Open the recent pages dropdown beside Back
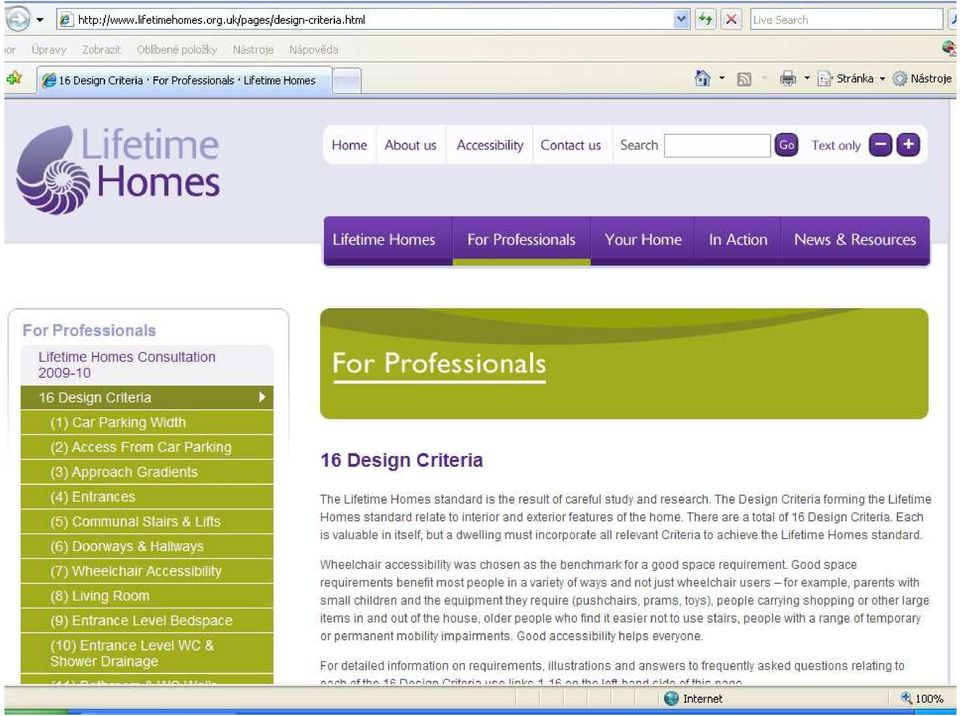Screen dimensions: 960x716 tap(40, 20)
